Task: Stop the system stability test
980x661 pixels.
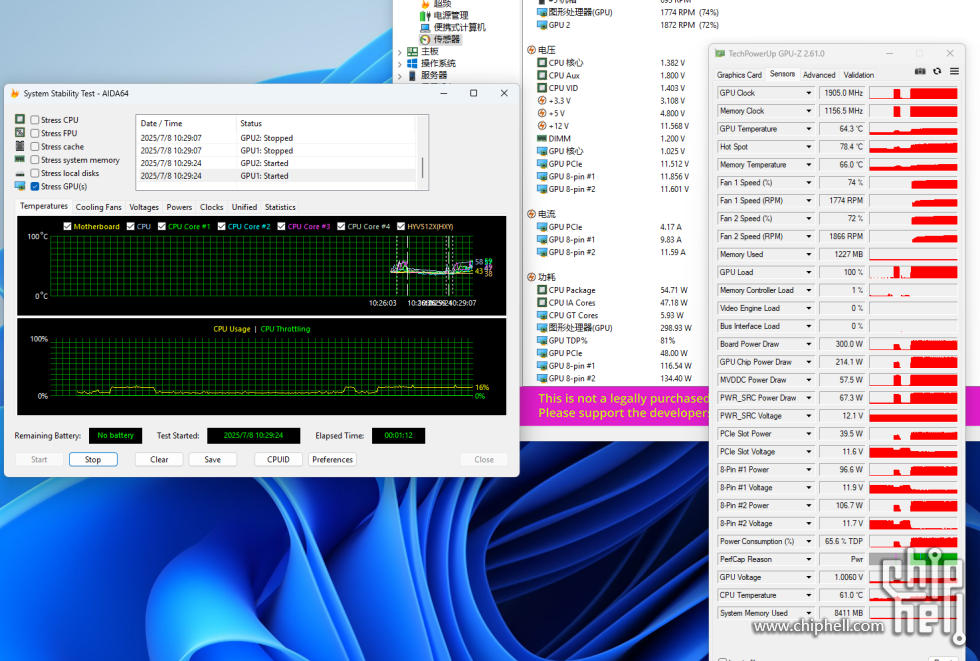Action: [x=93, y=459]
